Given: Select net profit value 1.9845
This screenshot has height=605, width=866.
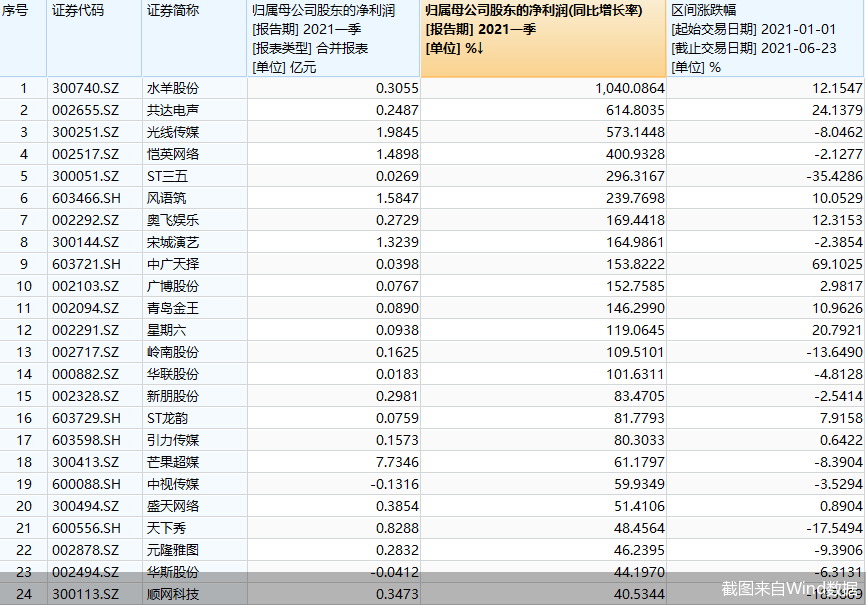Looking at the screenshot, I should (x=397, y=133).
